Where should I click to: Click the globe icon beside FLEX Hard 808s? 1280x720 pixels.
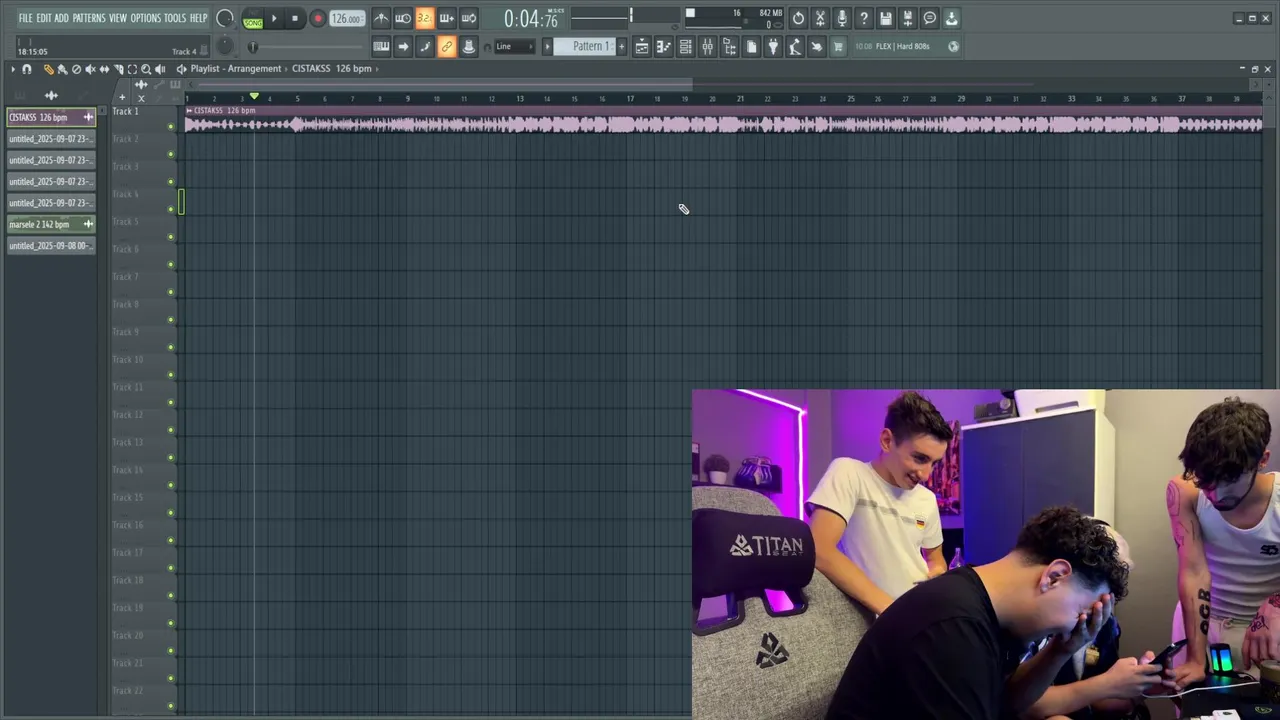coord(953,46)
